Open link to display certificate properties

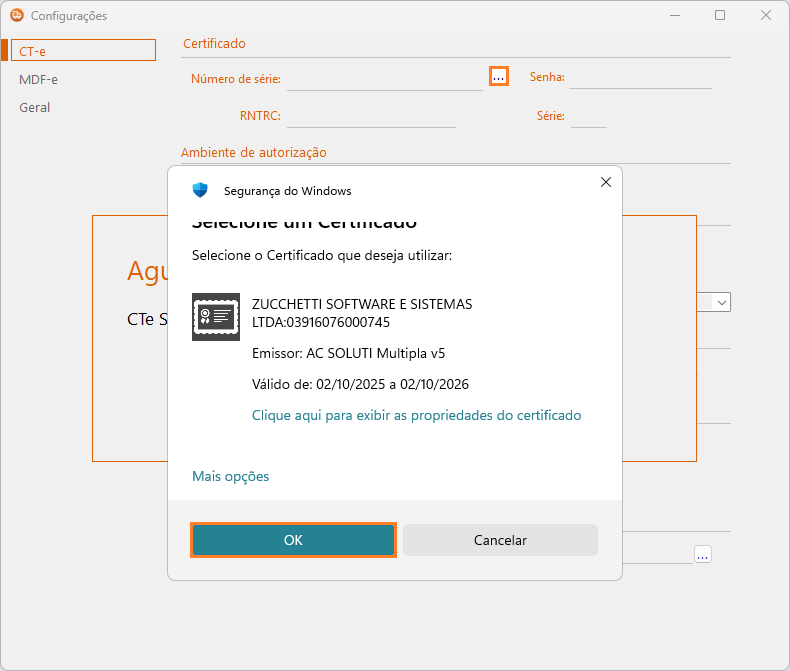(416, 415)
